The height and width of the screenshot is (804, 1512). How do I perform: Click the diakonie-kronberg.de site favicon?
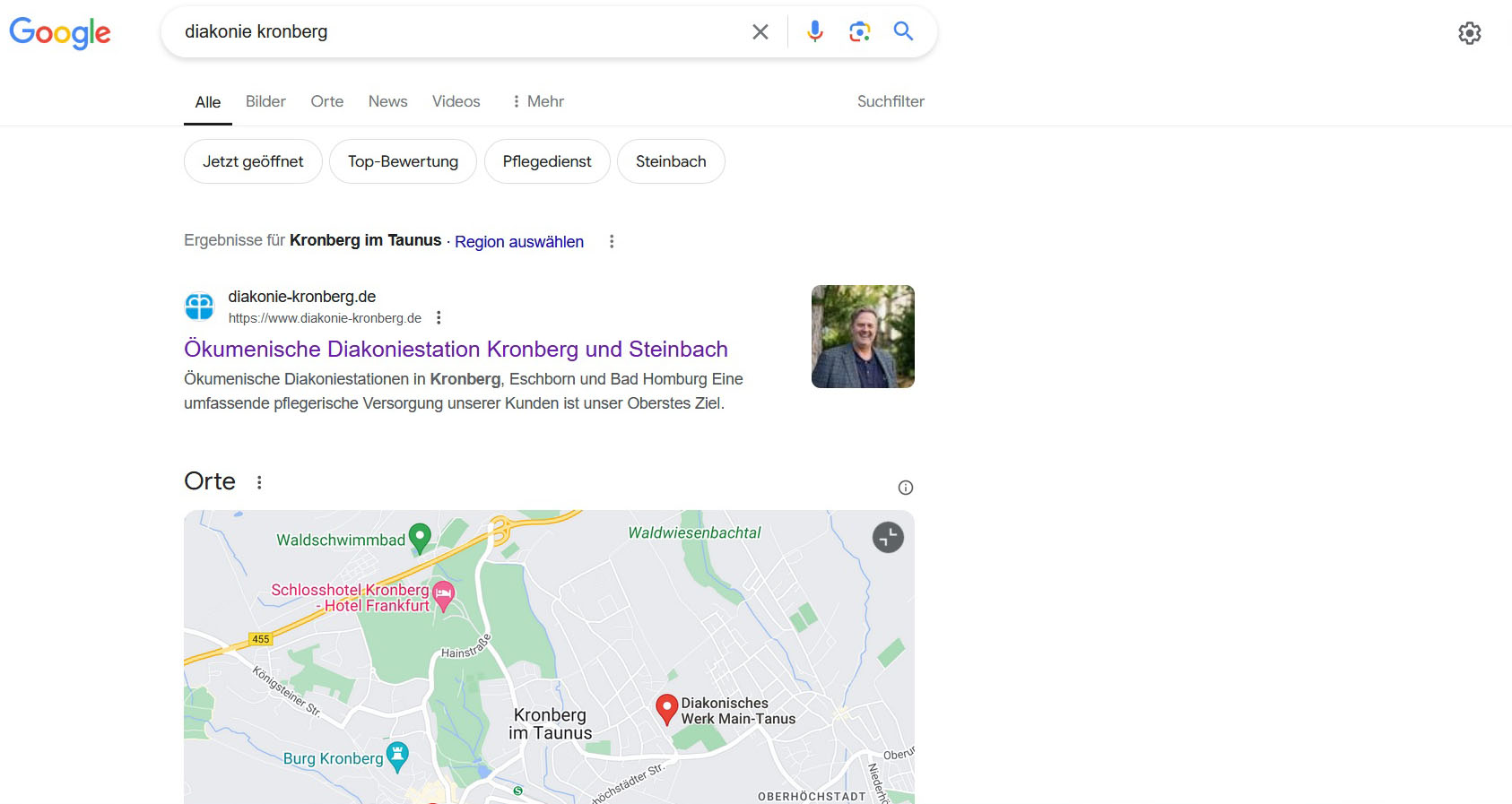(199, 307)
